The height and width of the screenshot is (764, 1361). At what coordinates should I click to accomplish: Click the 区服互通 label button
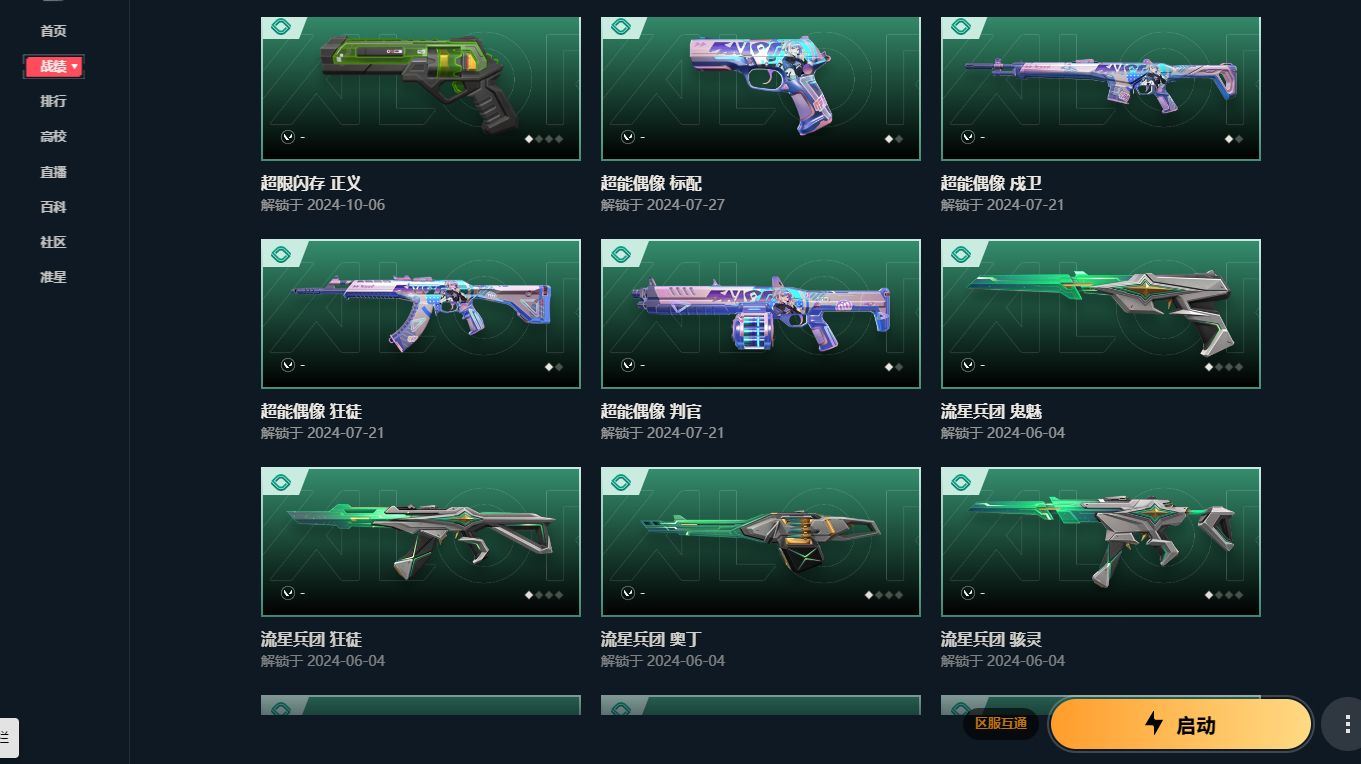(1001, 723)
